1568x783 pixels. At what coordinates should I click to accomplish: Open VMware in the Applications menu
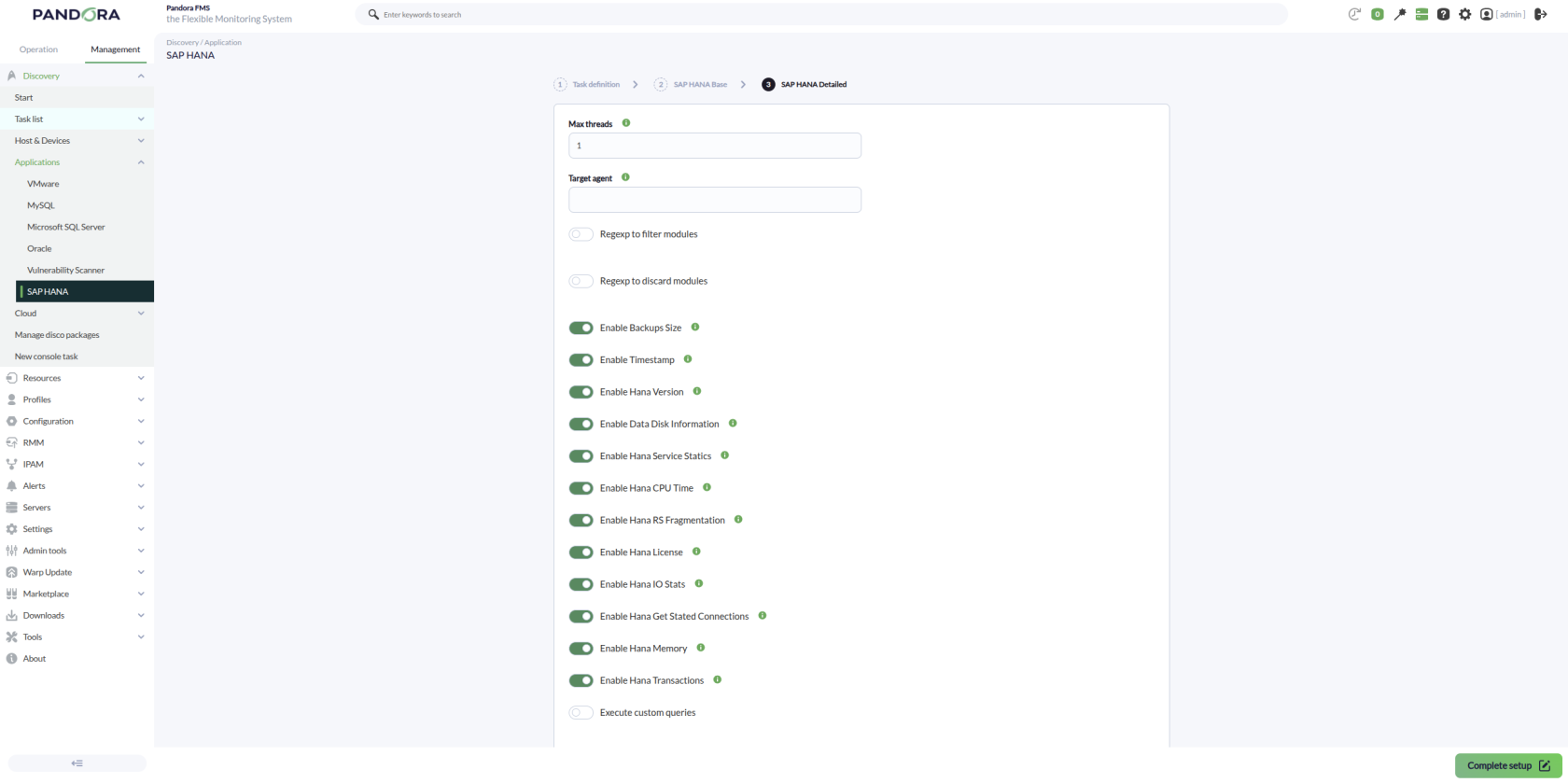pyautogui.click(x=43, y=184)
